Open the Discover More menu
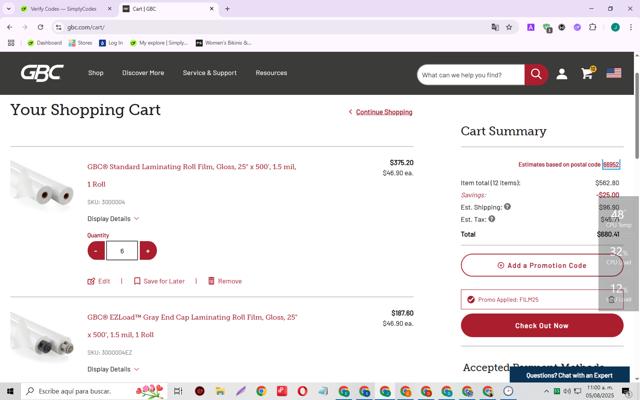This screenshot has width=640, height=400. [x=143, y=73]
